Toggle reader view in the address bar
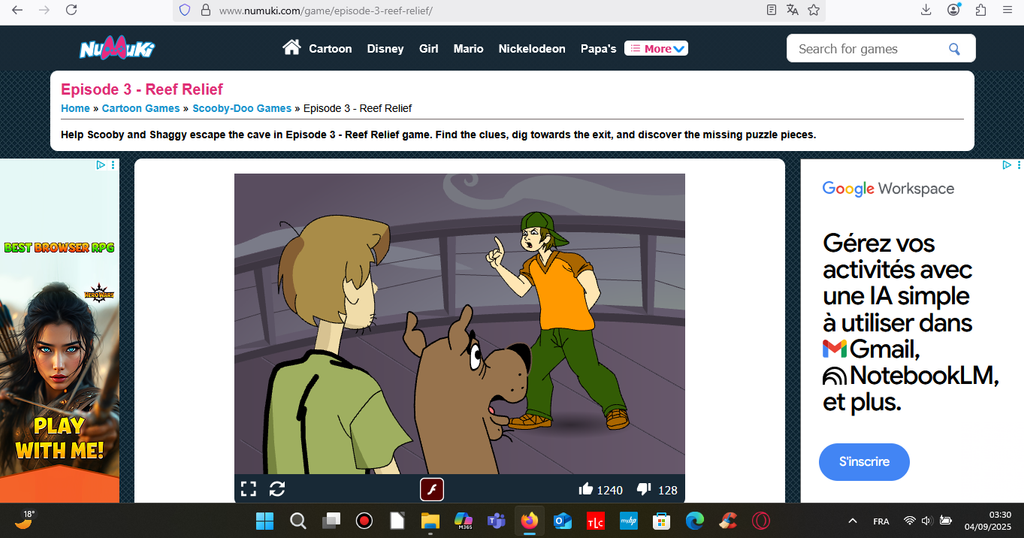The width and height of the screenshot is (1024, 538). tap(771, 10)
